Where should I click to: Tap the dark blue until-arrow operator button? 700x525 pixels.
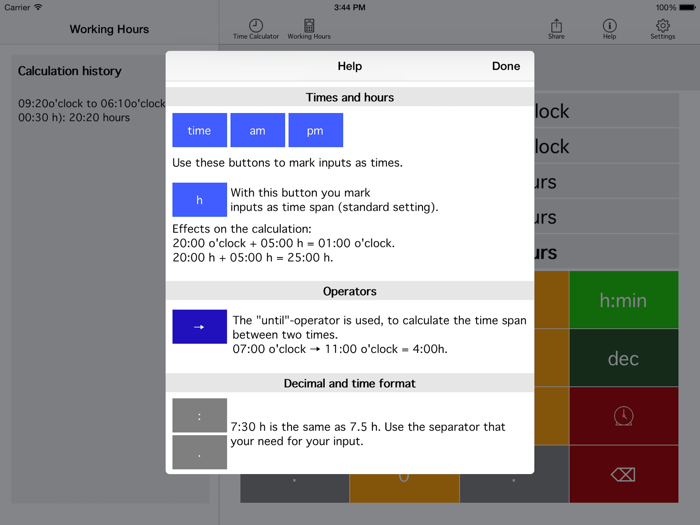point(200,327)
